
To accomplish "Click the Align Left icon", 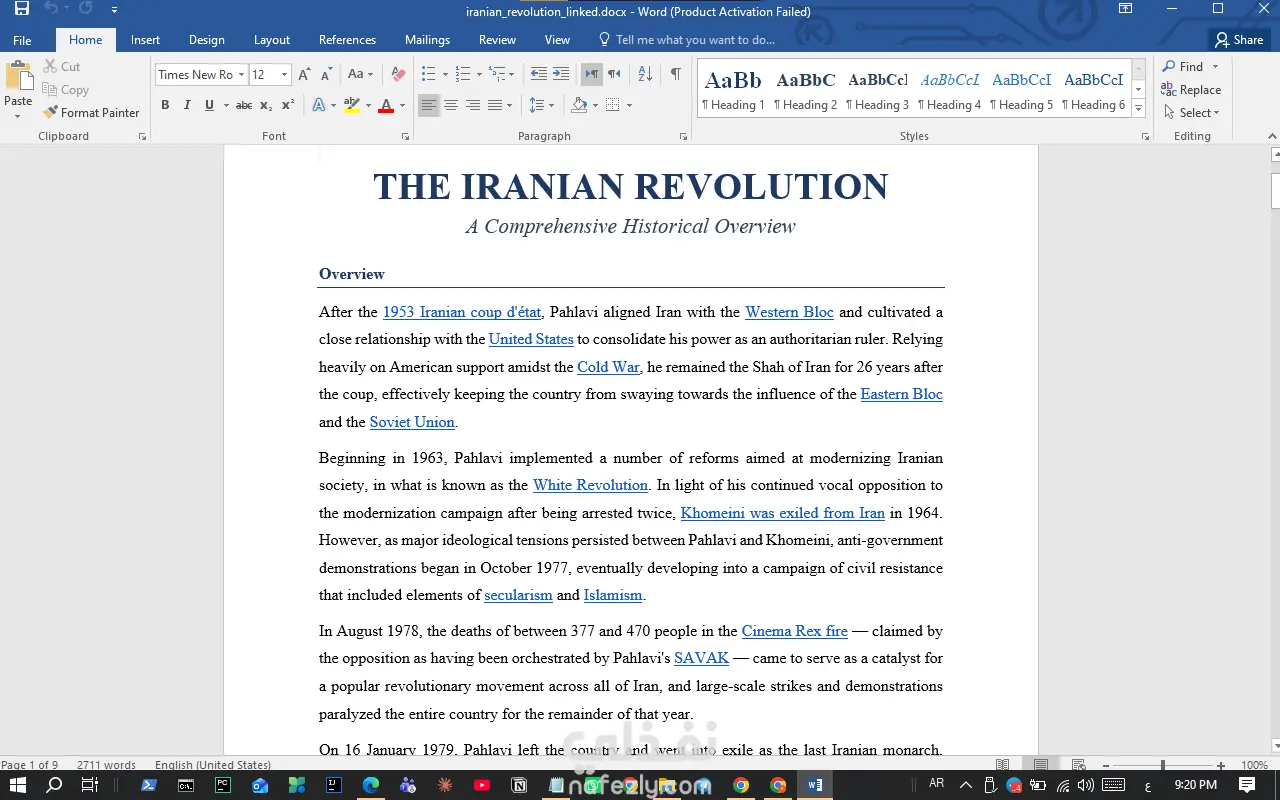I will 428,105.
